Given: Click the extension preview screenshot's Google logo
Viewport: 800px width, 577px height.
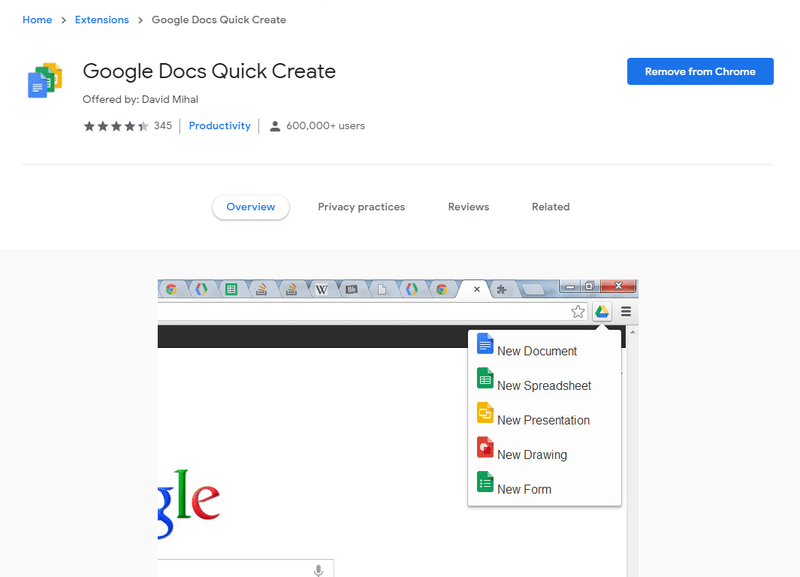Looking at the screenshot, I should point(189,503).
